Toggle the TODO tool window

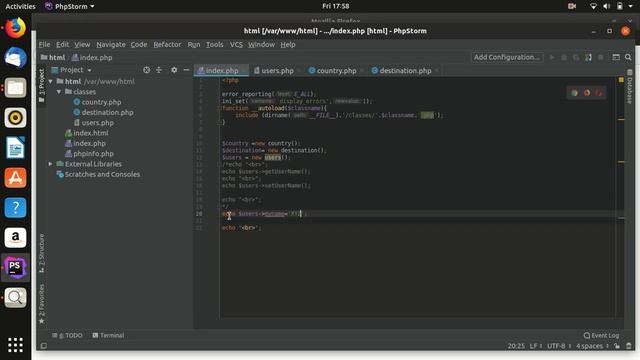[x=67, y=336]
